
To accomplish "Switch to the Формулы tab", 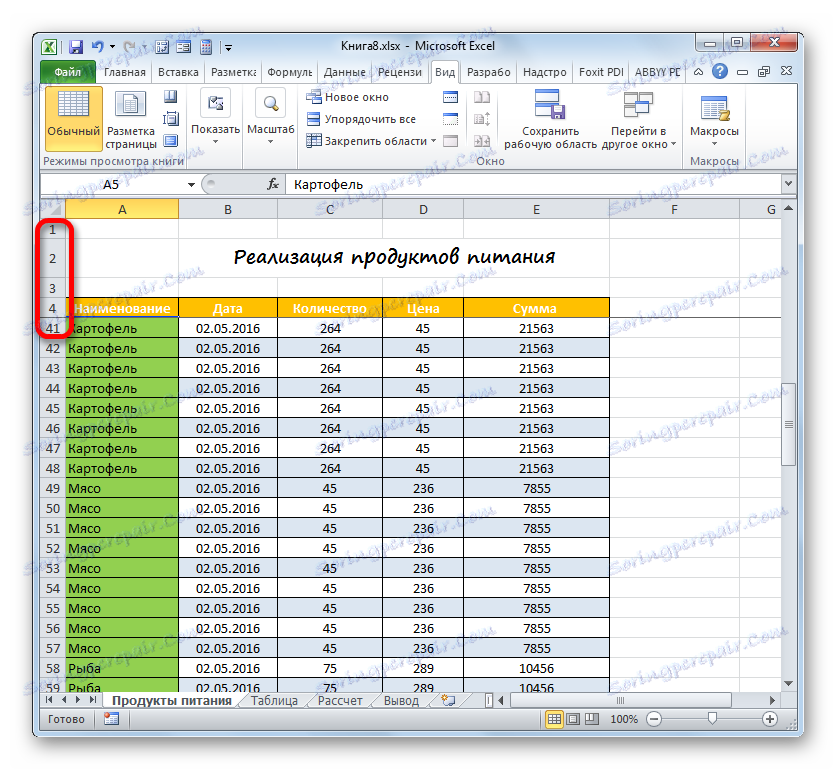I will pos(289,72).
